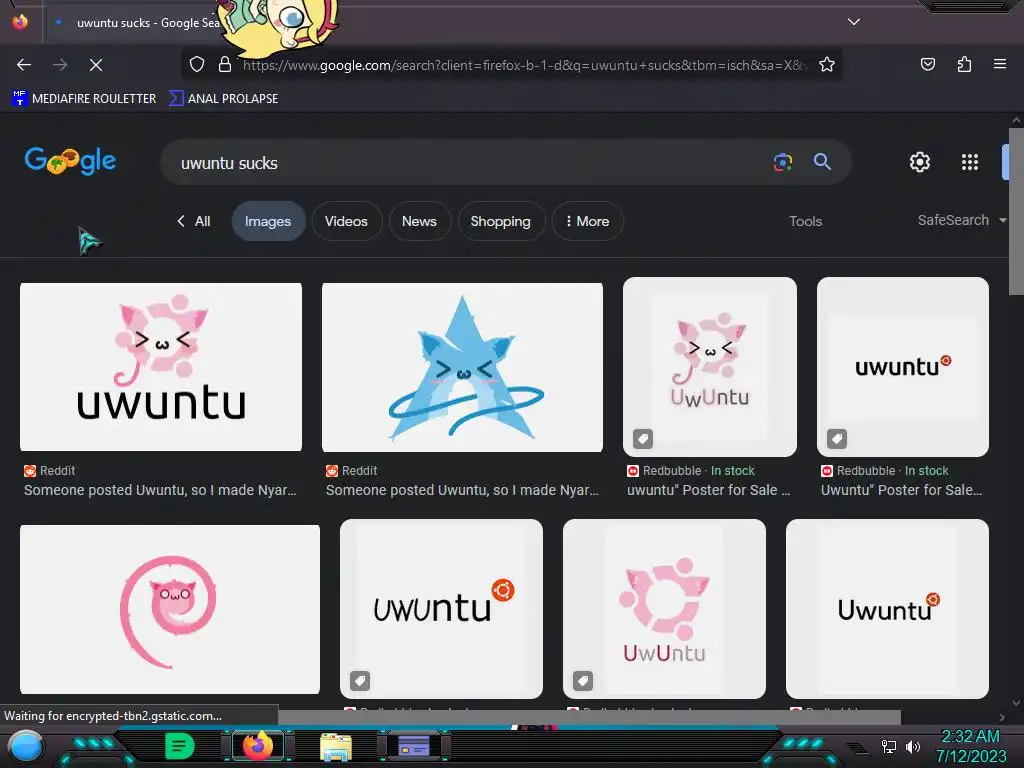Open ANAL PROLAPSE bookmark
1024x768 pixels.
[223, 99]
